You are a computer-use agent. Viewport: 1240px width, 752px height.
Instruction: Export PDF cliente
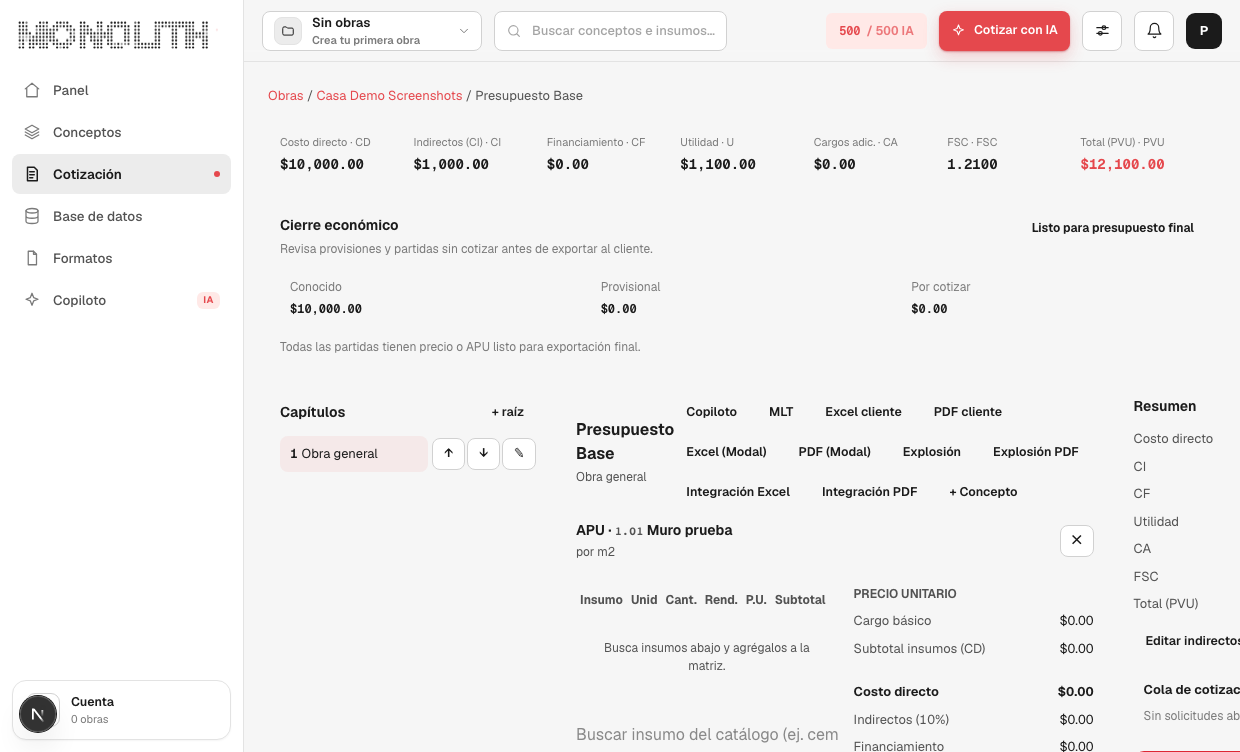[x=968, y=412]
